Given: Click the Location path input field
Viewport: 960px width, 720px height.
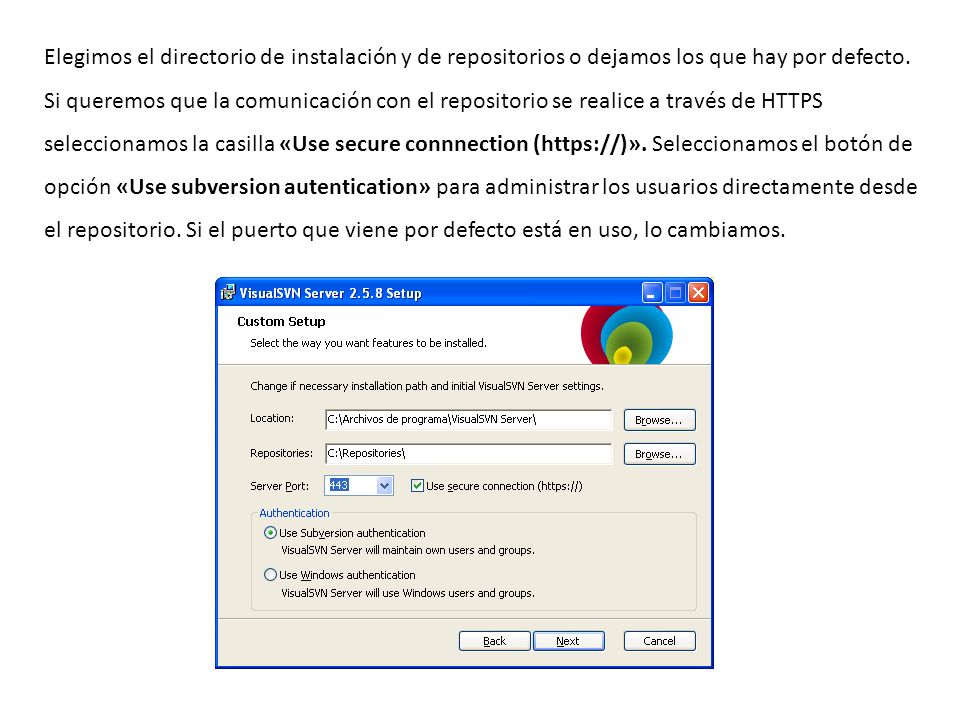Looking at the screenshot, I should (x=468, y=419).
